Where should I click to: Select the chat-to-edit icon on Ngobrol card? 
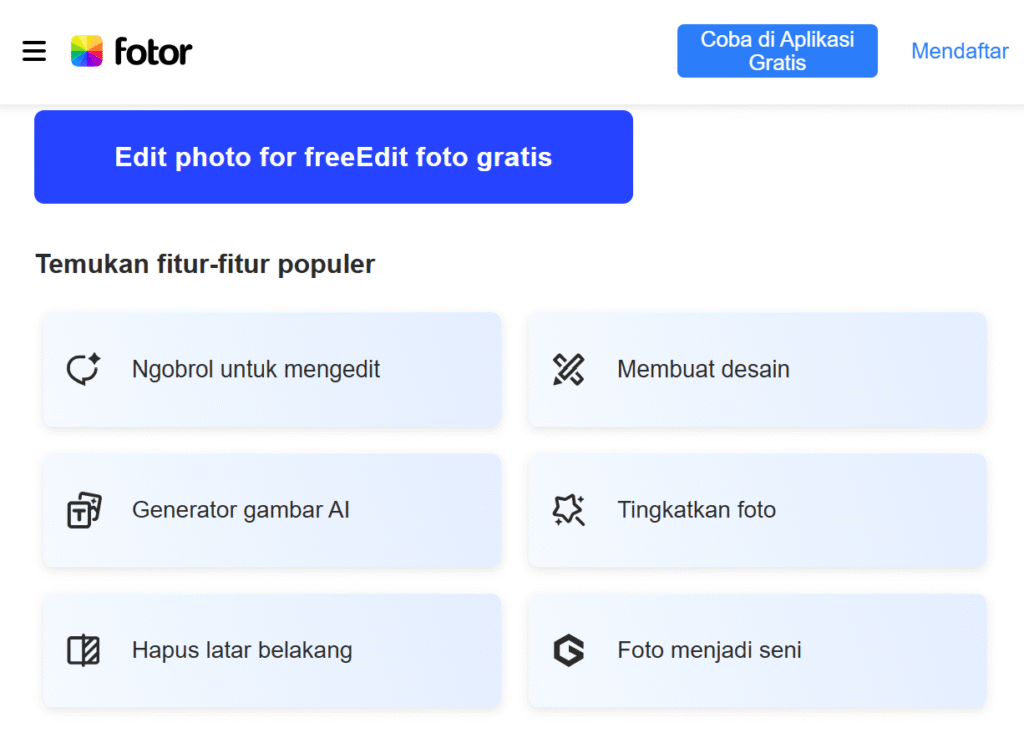(x=84, y=369)
